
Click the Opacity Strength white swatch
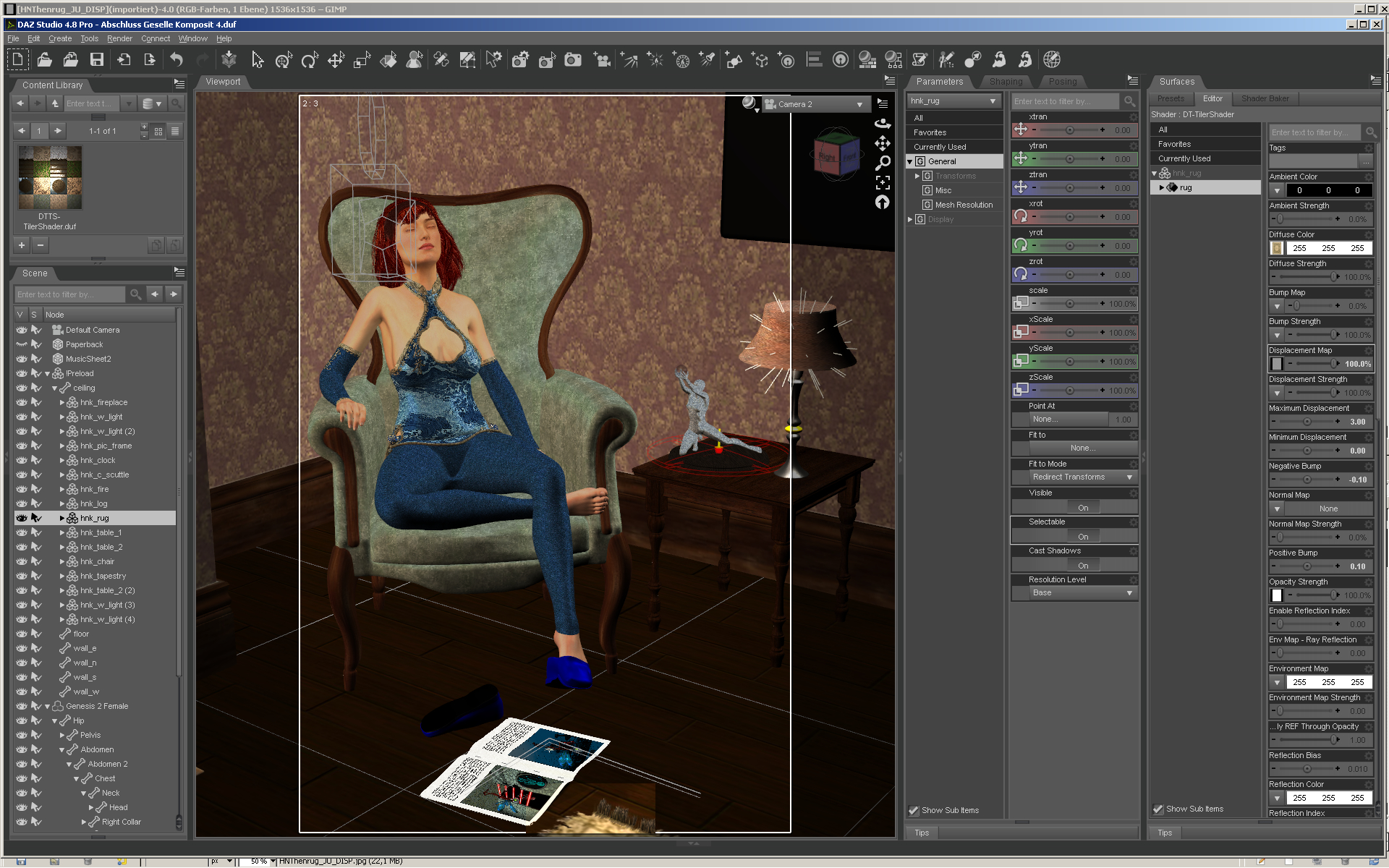1277,595
